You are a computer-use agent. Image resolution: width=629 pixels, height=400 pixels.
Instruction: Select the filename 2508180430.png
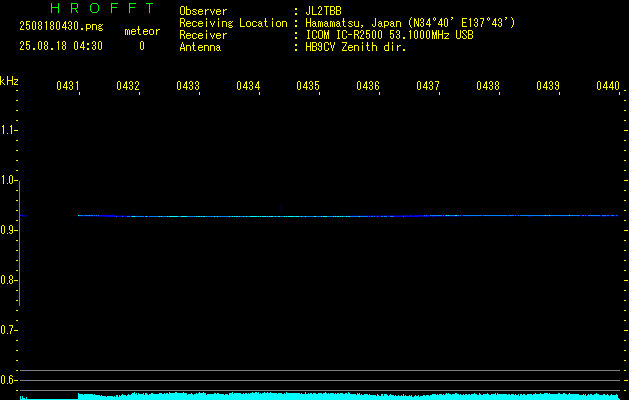coord(61,26)
